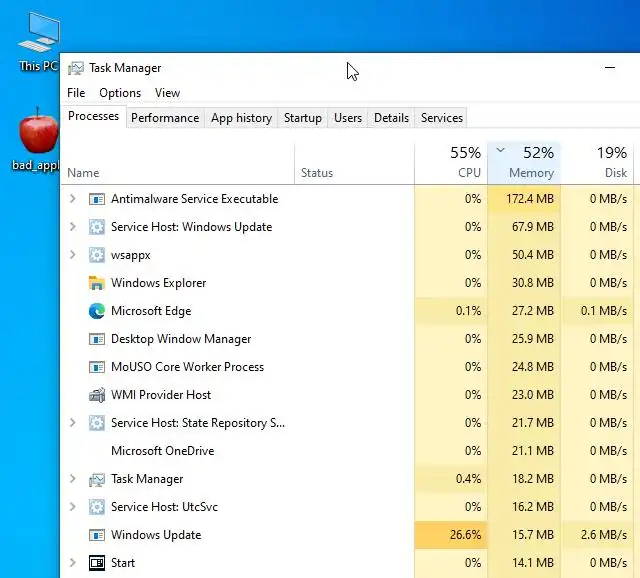640x578 pixels.
Task: Click the Task Manager title bar icon
Action: click(76, 68)
